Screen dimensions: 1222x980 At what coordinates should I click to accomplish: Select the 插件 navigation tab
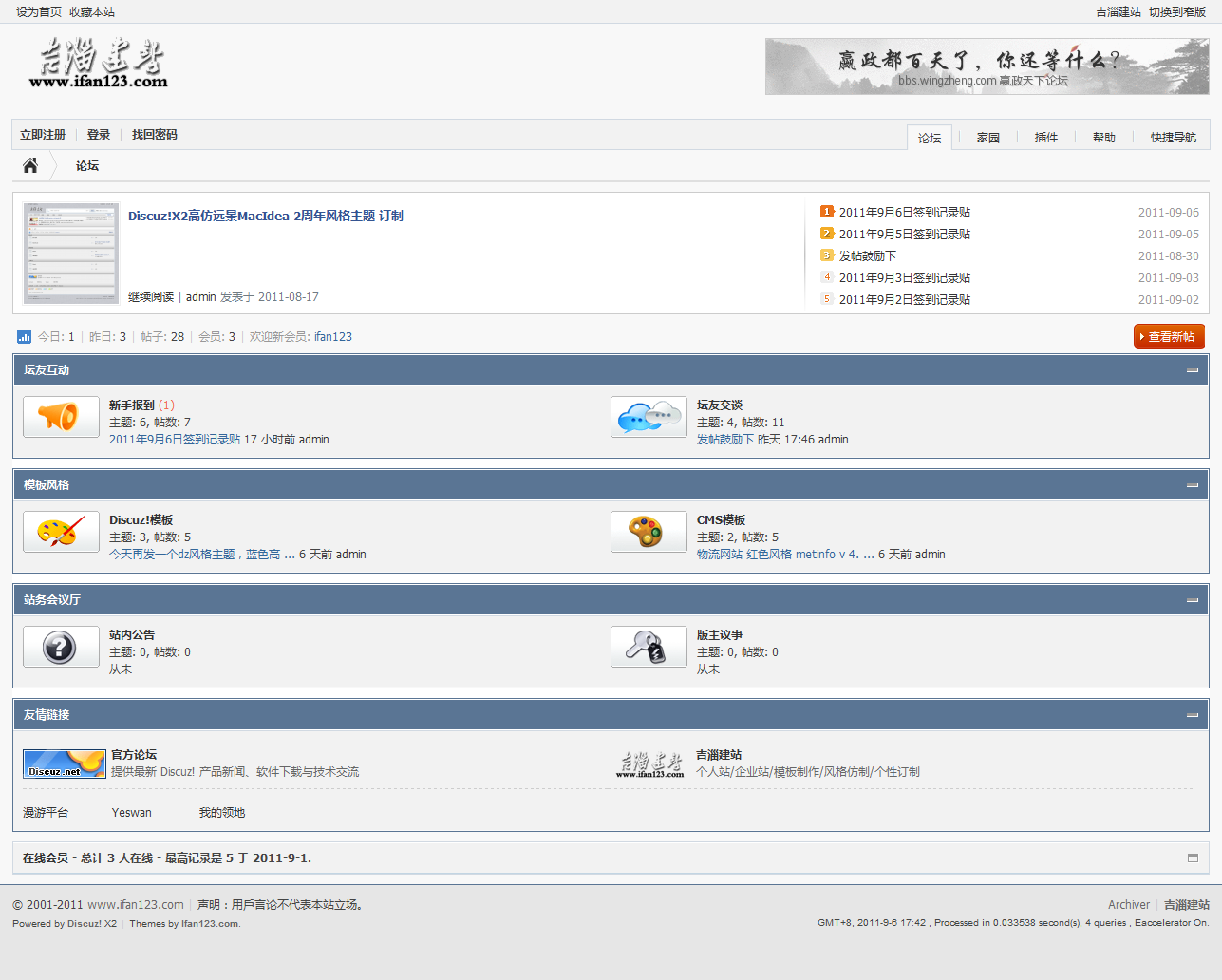1046,138
